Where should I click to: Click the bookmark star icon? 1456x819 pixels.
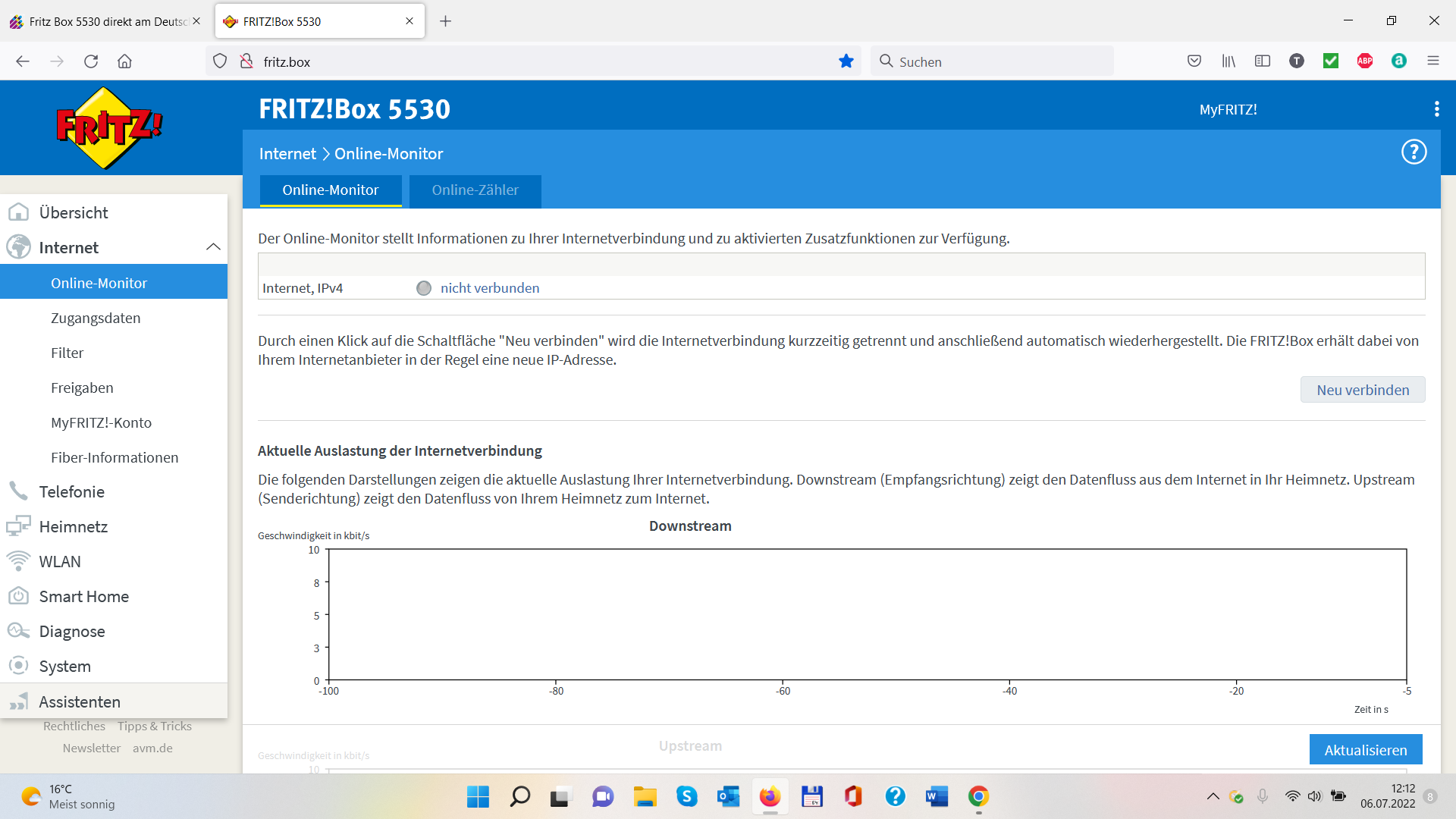coord(846,61)
